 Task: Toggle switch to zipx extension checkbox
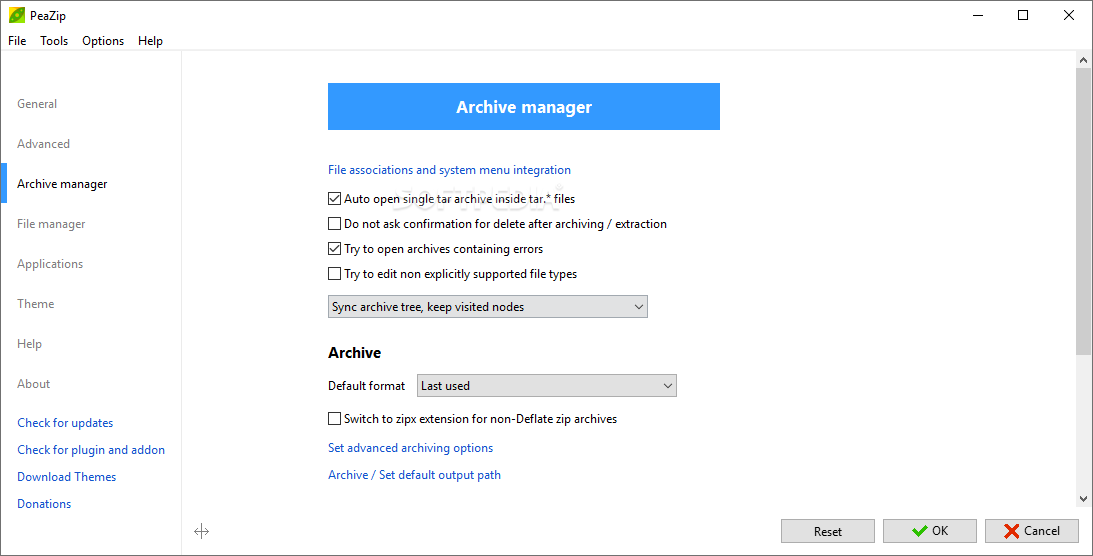pos(335,419)
